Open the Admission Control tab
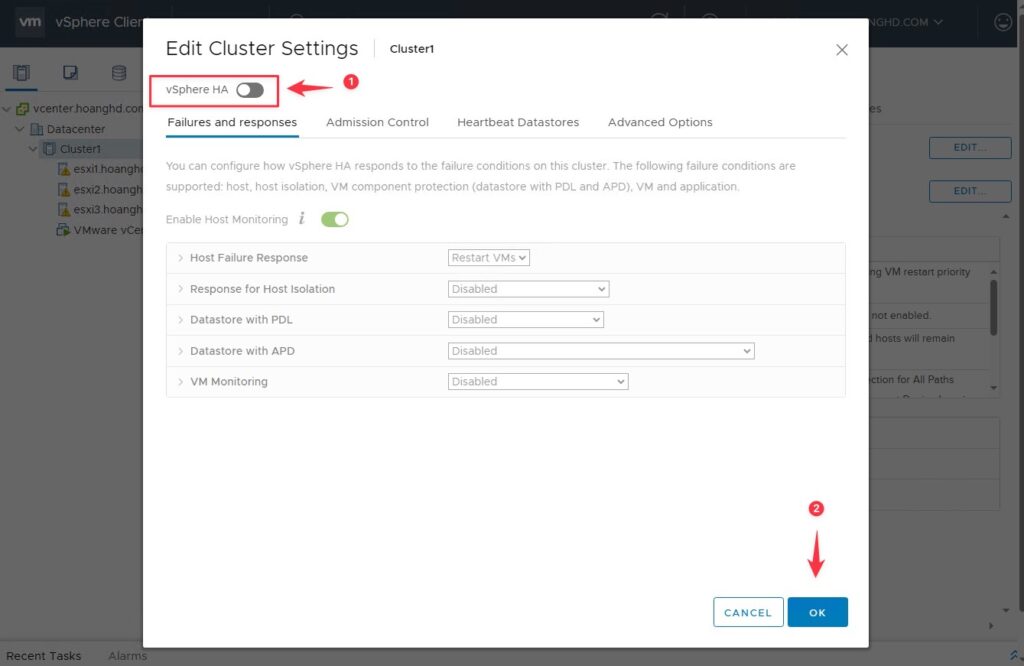This screenshot has width=1024, height=666. click(x=377, y=122)
